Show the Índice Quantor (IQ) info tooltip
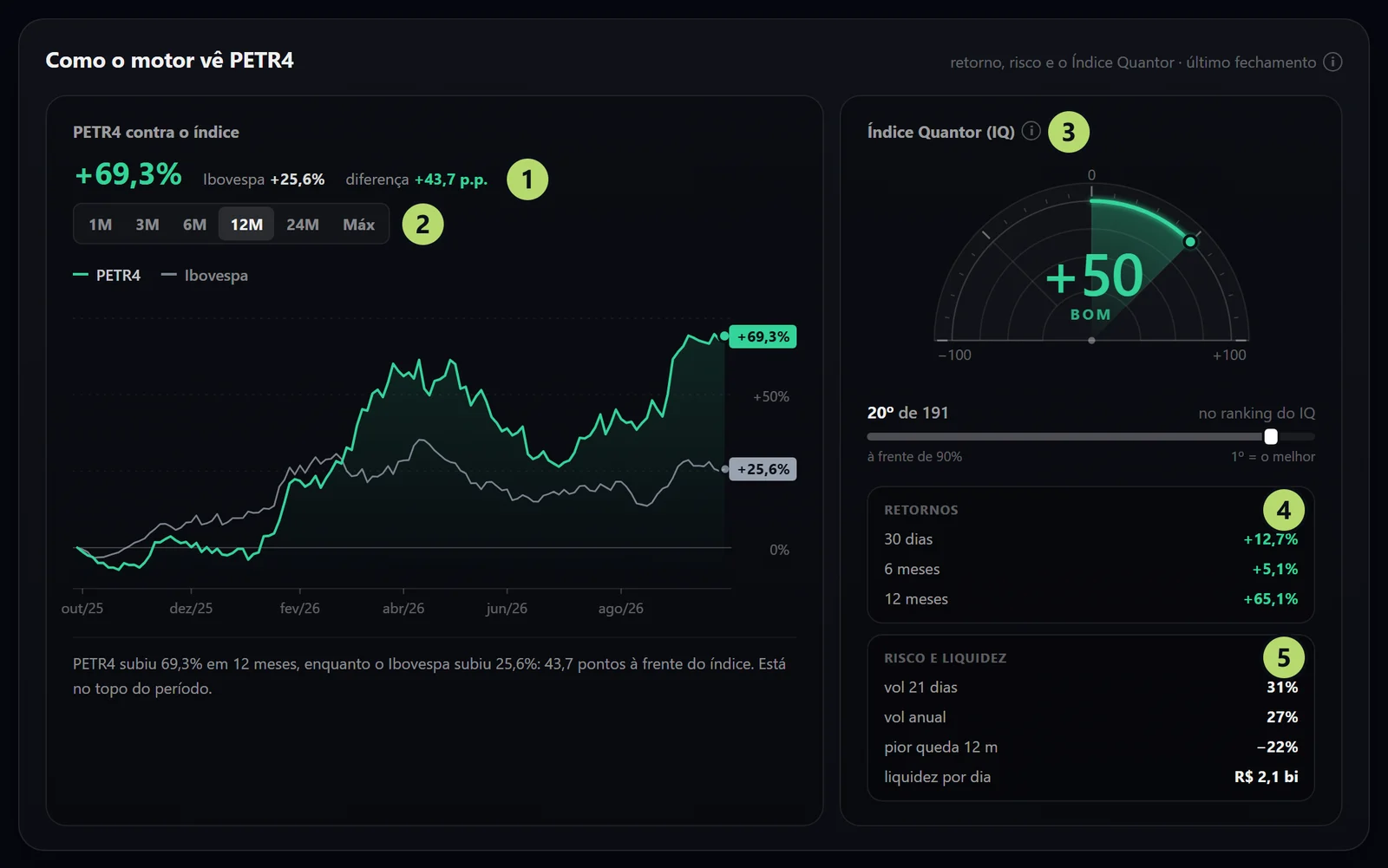The height and width of the screenshot is (868, 1388). [x=1031, y=131]
